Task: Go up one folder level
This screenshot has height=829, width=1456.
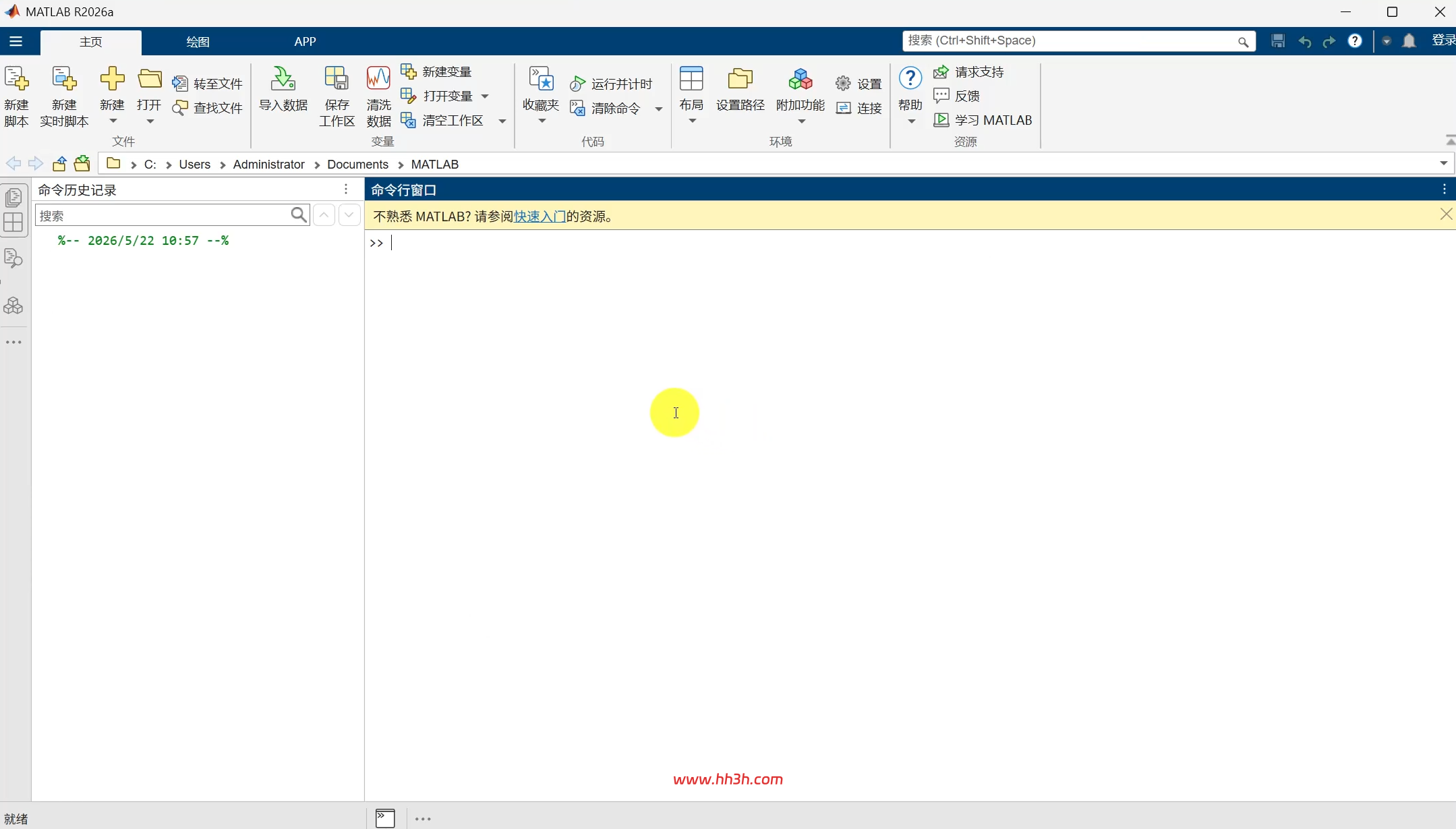Action: point(59,163)
